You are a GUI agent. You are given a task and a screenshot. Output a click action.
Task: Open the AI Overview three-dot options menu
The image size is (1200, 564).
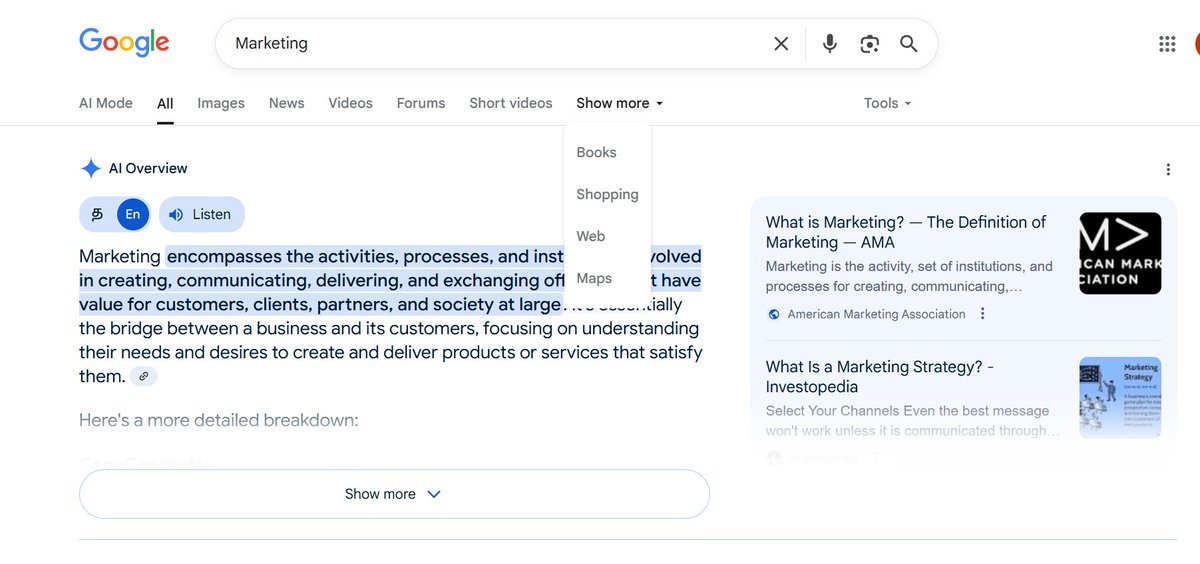1169,170
